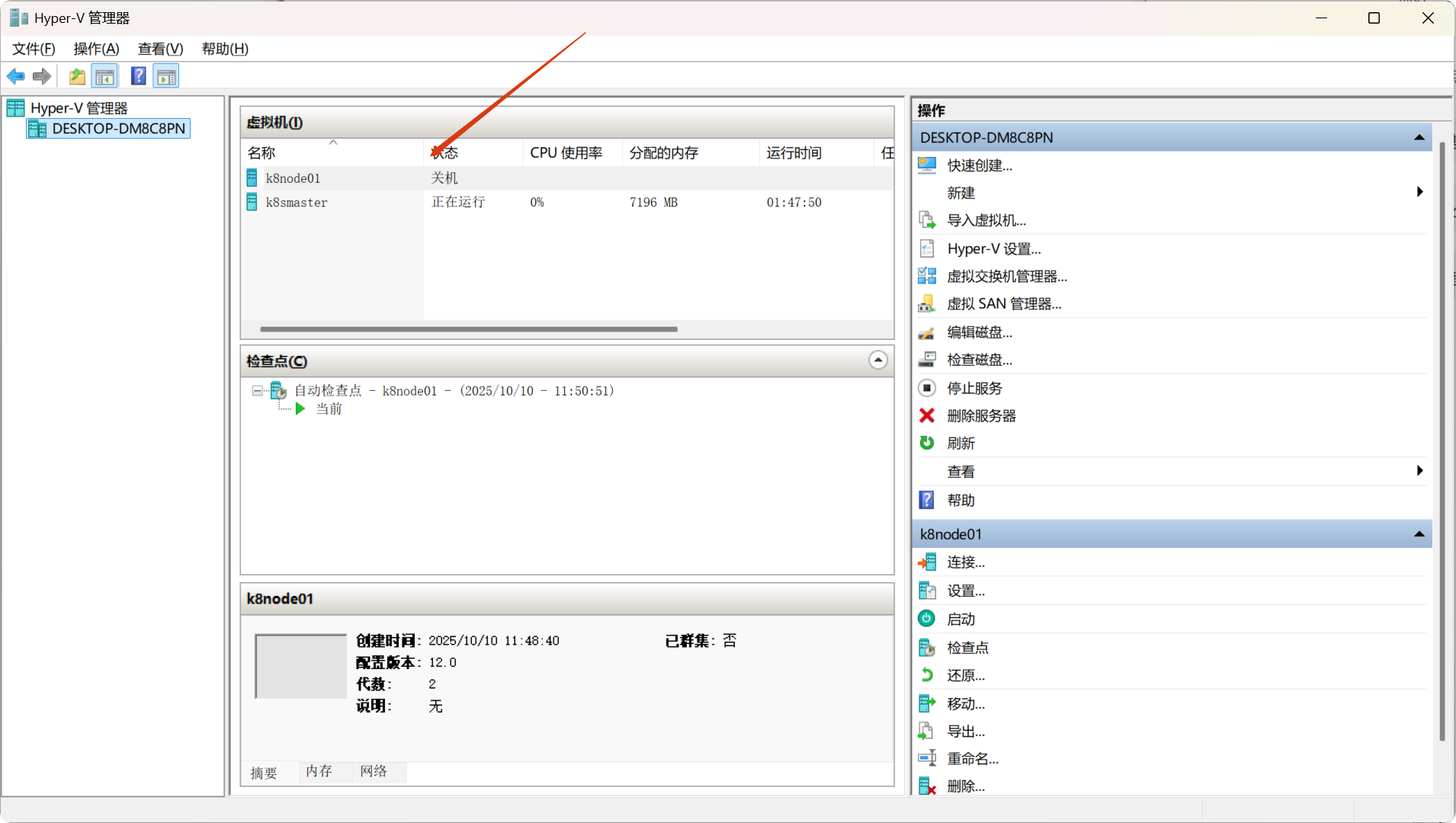The image size is (1456, 823).
Task: Click the Quick Create action text
Action: coord(980,165)
